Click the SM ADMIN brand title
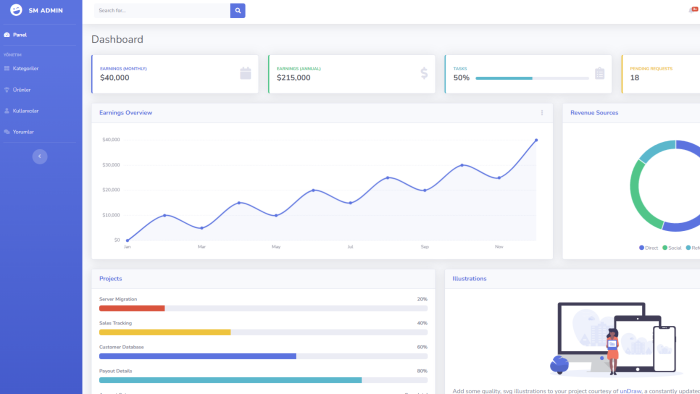 click(46, 10)
